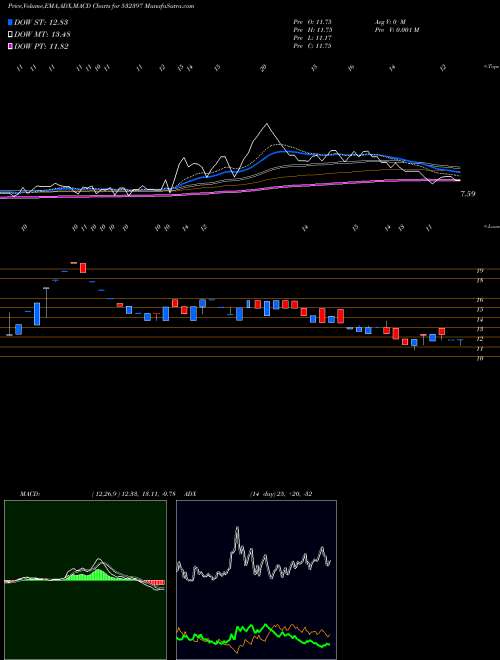The image size is (500, 660).
Task: Select the 'DOW MT: 13.48' legend label
Action: tap(42, 35)
